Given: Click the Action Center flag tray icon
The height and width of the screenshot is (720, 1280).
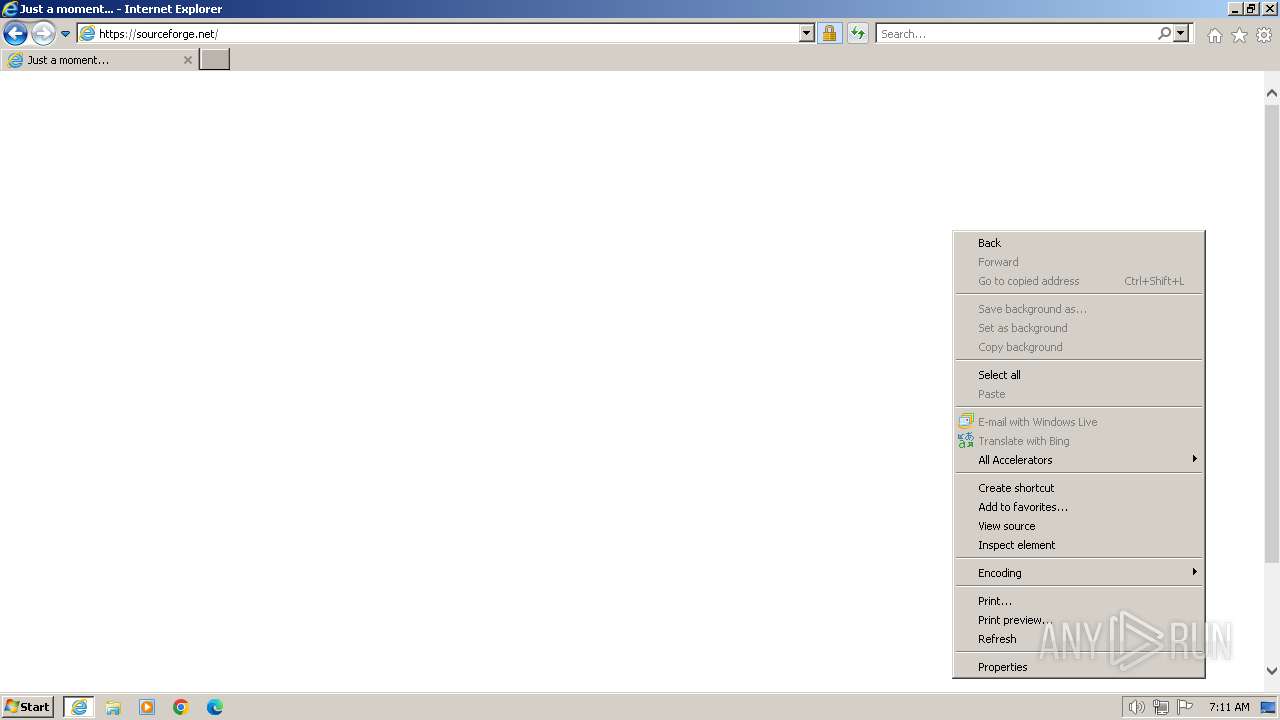Looking at the screenshot, I should point(1185,707).
